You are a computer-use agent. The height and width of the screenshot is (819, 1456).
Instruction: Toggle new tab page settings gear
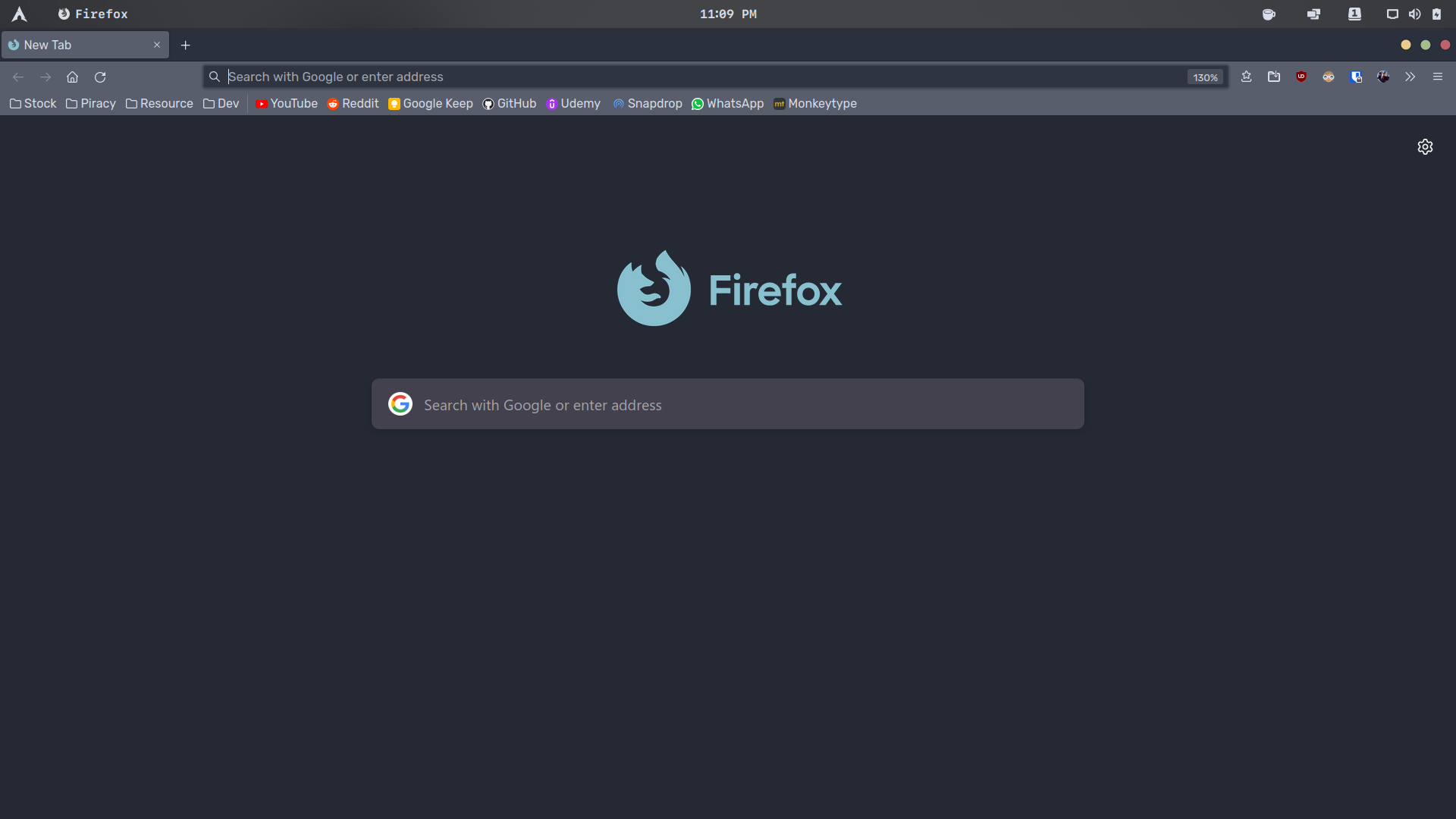click(x=1425, y=146)
